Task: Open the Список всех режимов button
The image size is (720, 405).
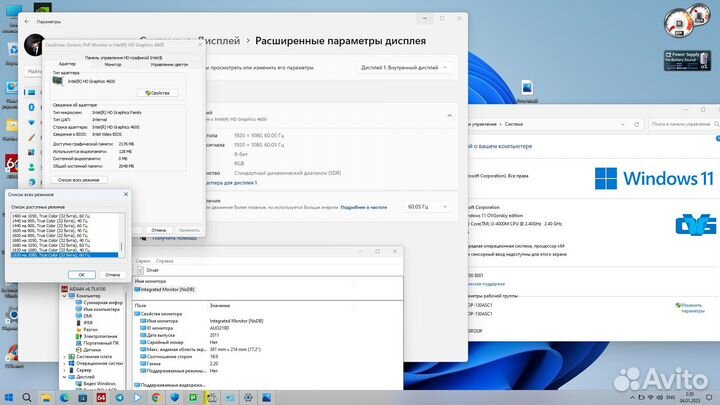Action: pos(77,178)
